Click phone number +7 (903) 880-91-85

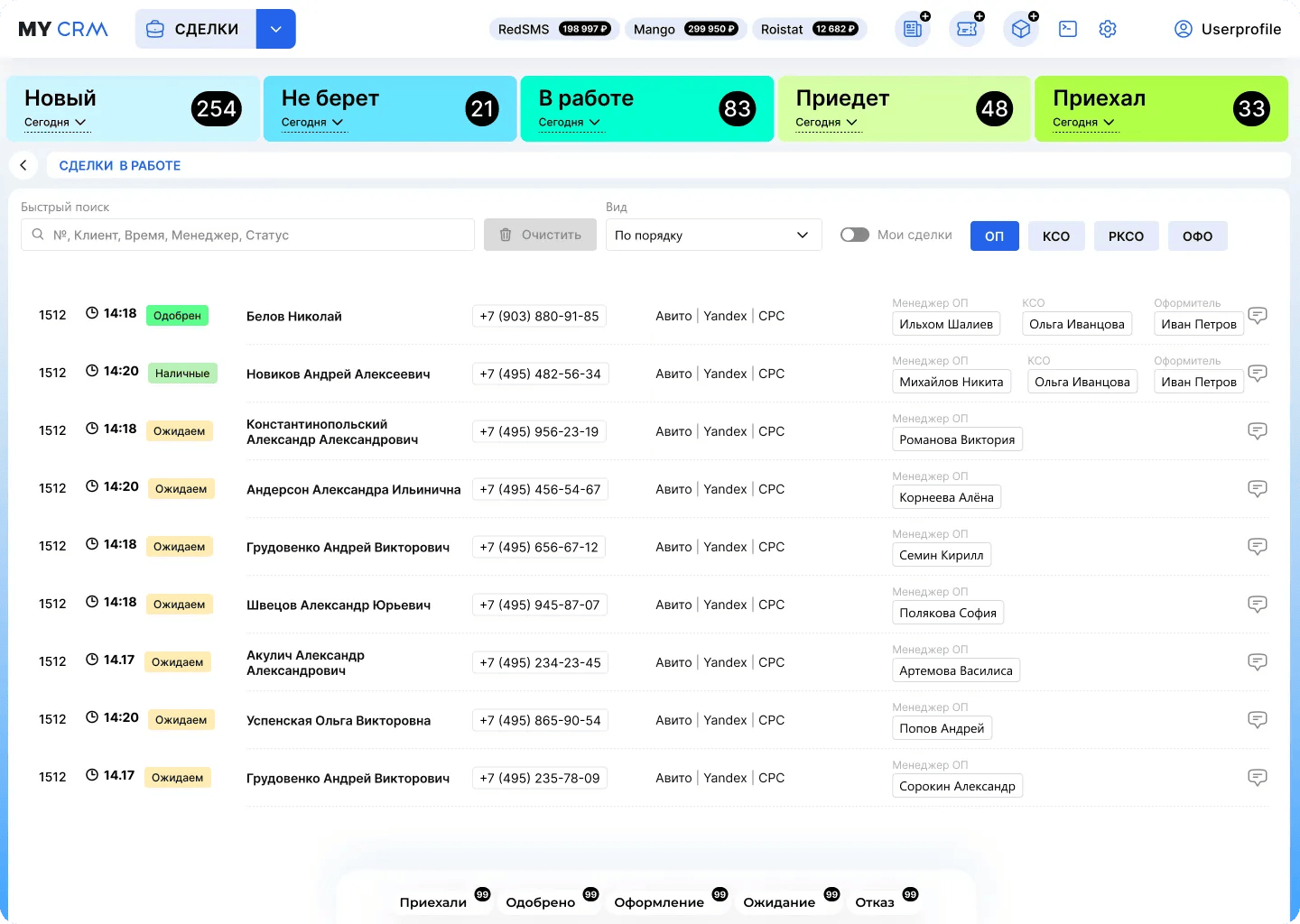pyautogui.click(x=539, y=316)
